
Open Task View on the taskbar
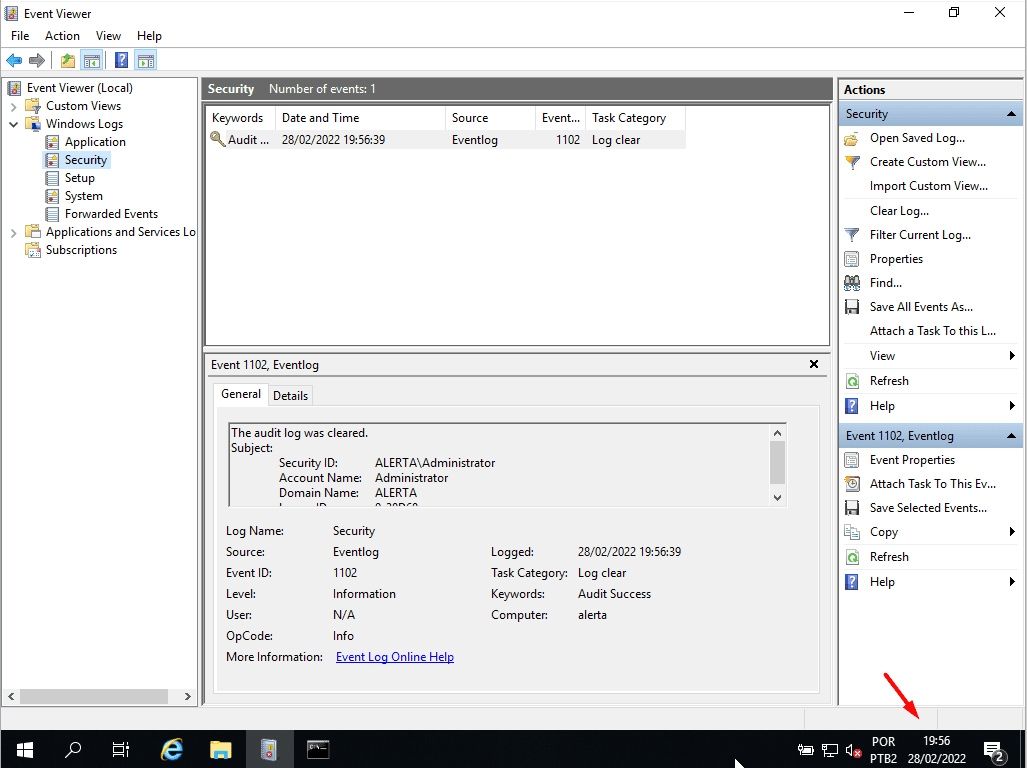121,749
